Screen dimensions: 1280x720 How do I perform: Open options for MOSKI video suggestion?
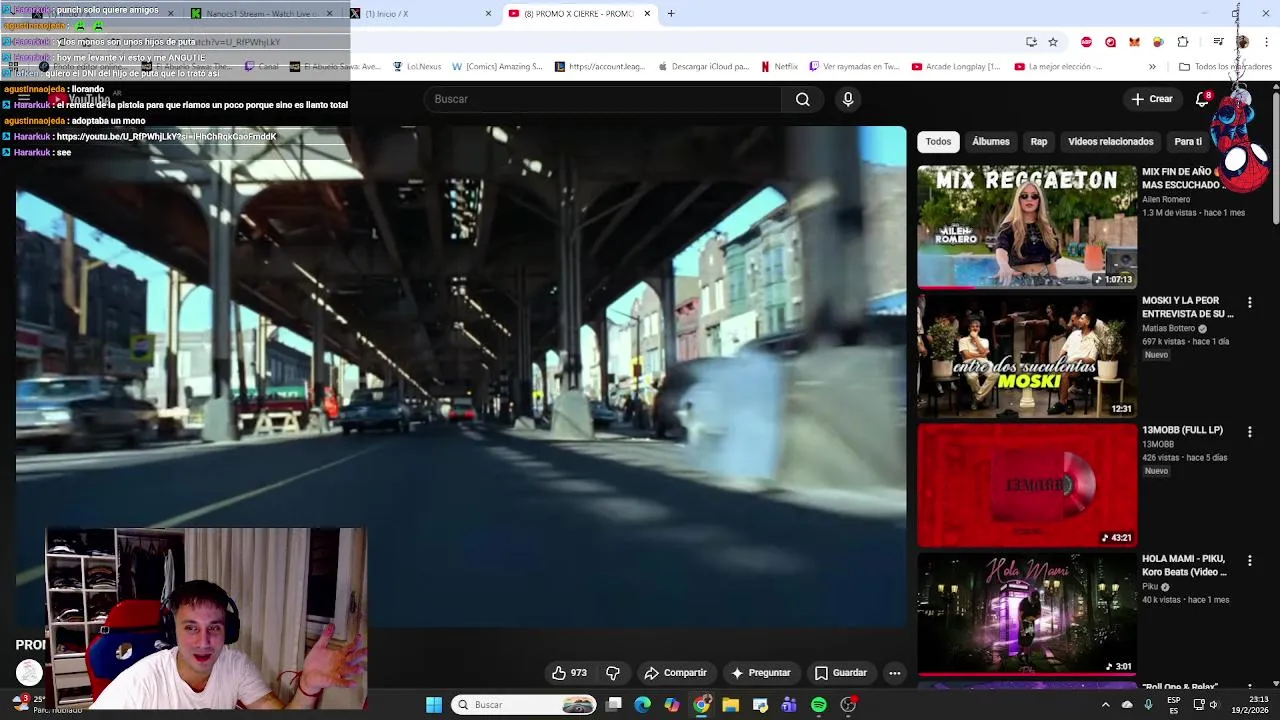pyautogui.click(x=1249, y=302)
